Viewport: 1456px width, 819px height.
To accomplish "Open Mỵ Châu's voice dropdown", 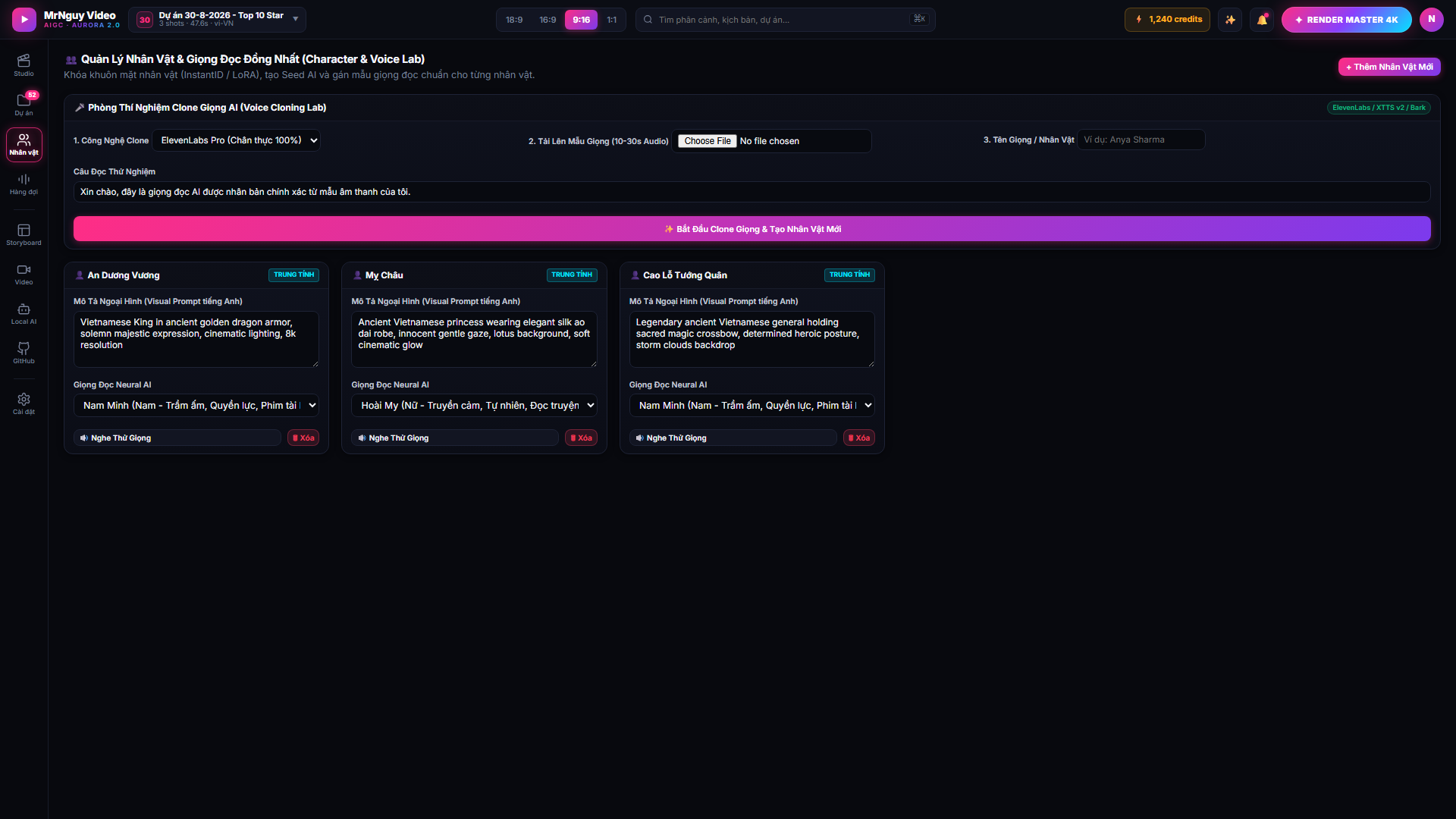I will tap(474, 406).
